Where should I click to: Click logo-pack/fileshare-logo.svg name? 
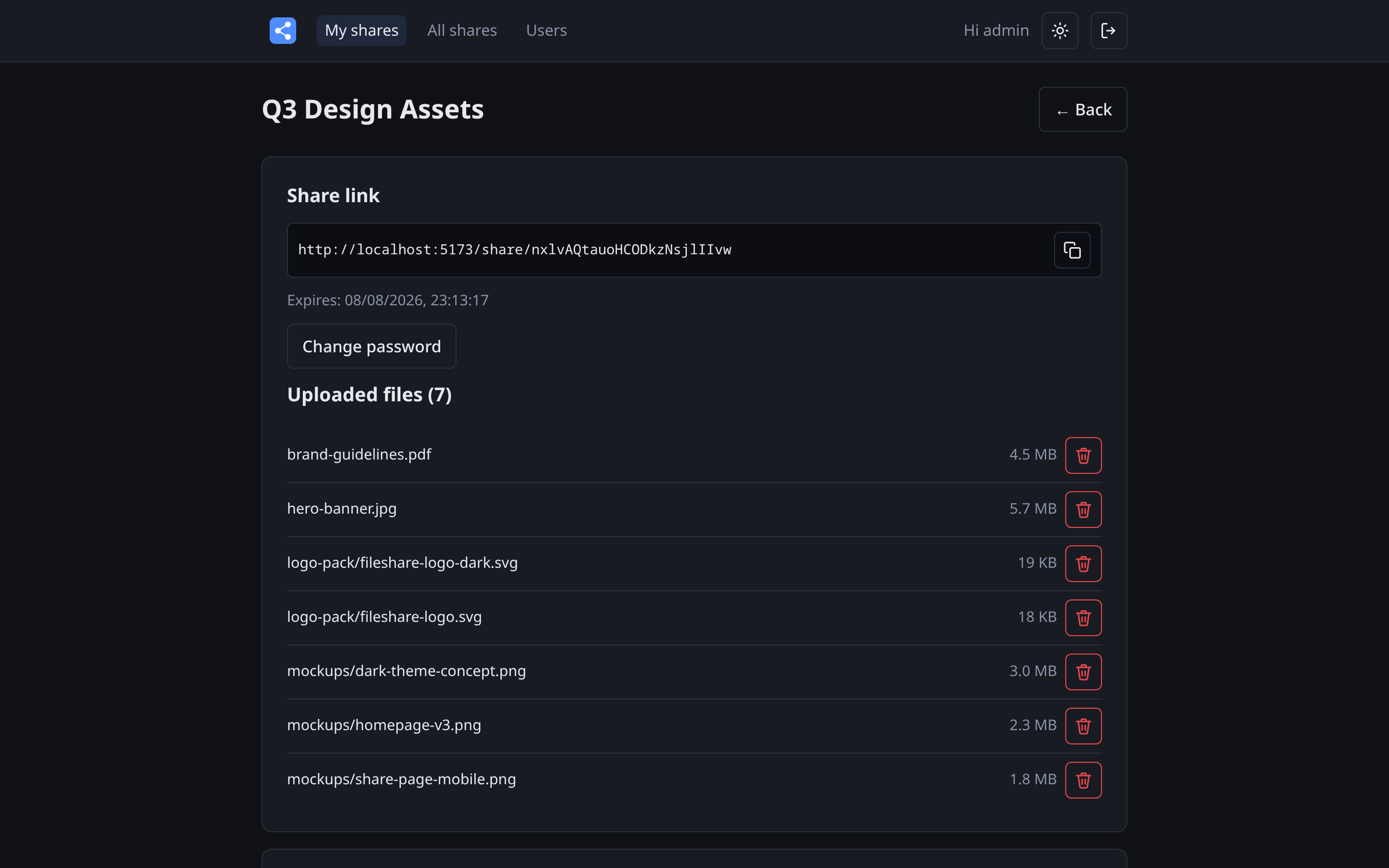tap(385, 617)
